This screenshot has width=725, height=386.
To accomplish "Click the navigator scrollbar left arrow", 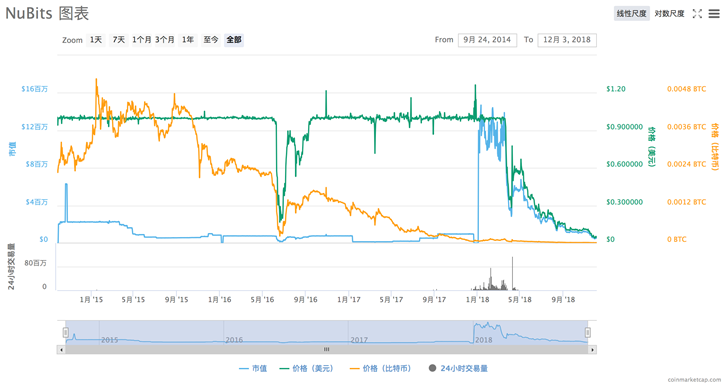I will pyautogui.click(x=61, y=349).
